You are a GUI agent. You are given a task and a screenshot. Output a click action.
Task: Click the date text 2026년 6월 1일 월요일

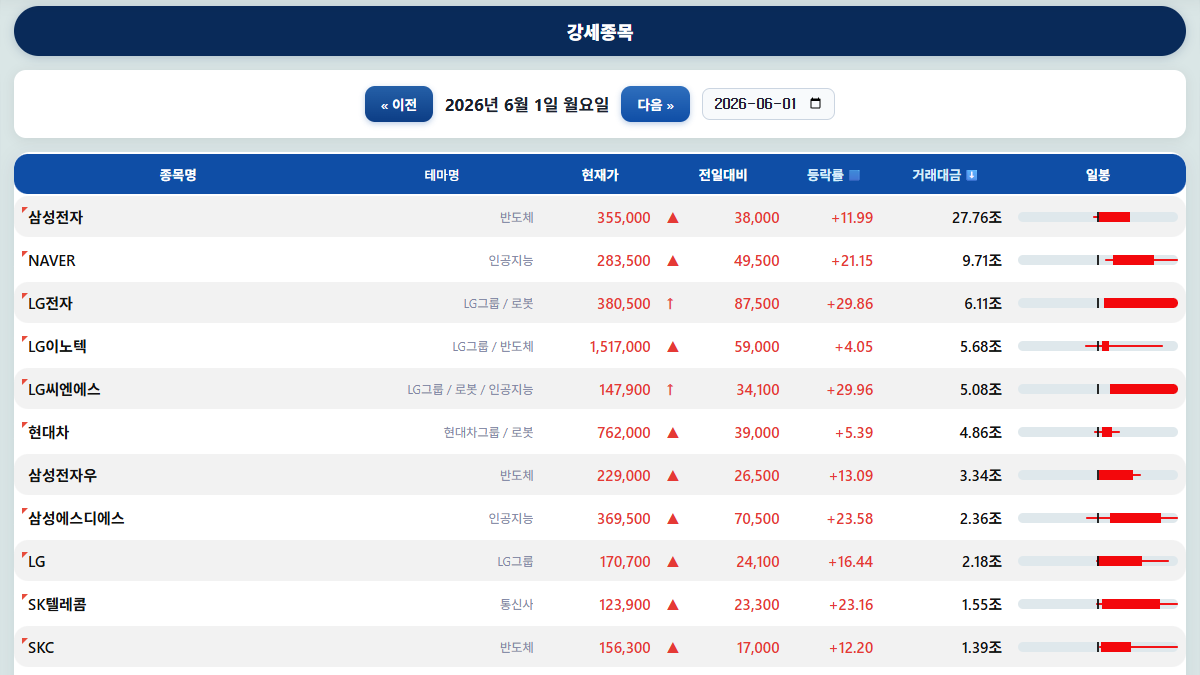pyautogui.click(x=527, y=104)
